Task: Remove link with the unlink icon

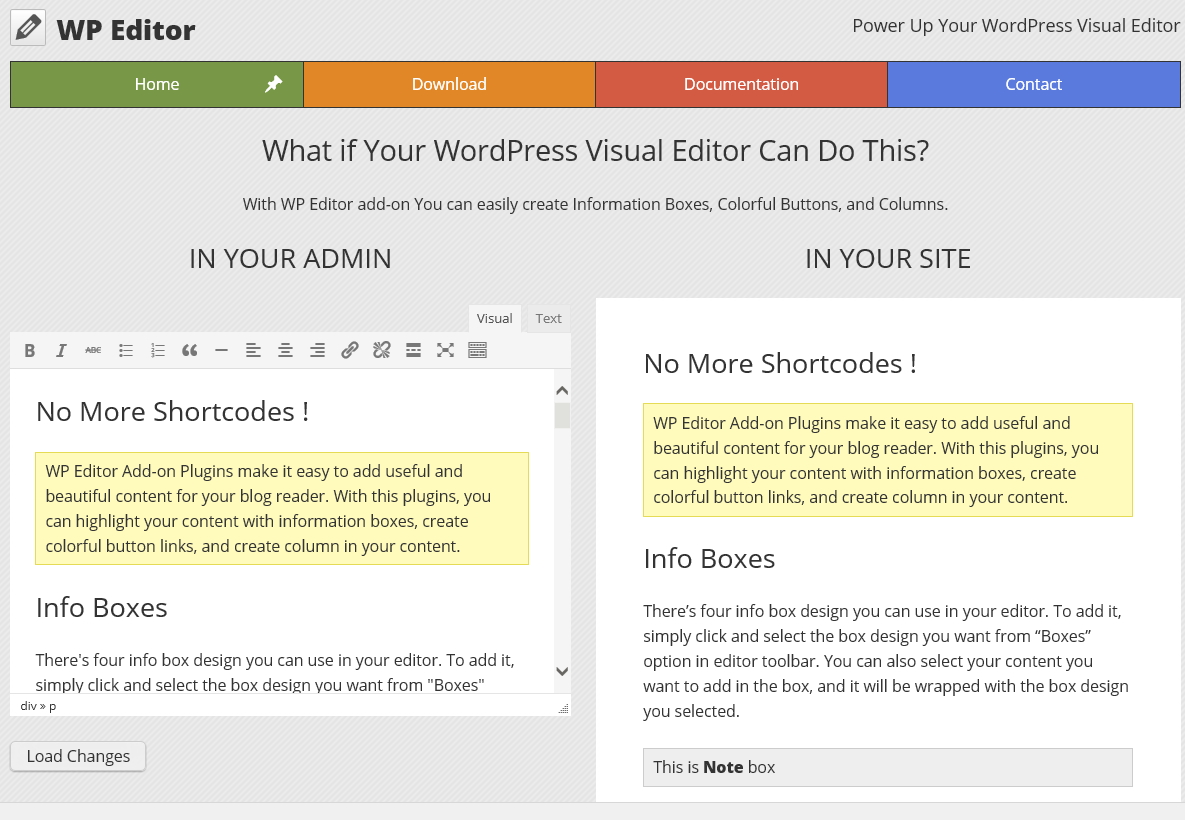Action: (x=382, y=351)
